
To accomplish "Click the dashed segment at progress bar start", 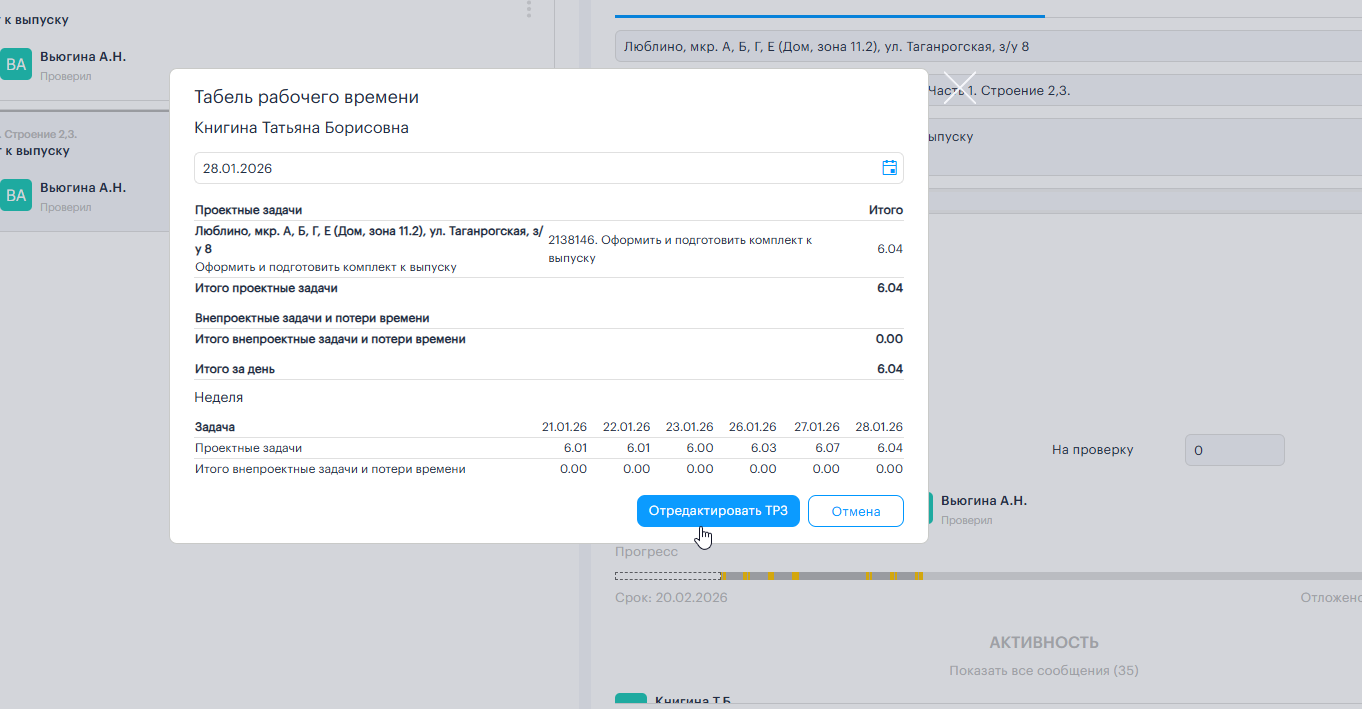I will tap(667, 576).
